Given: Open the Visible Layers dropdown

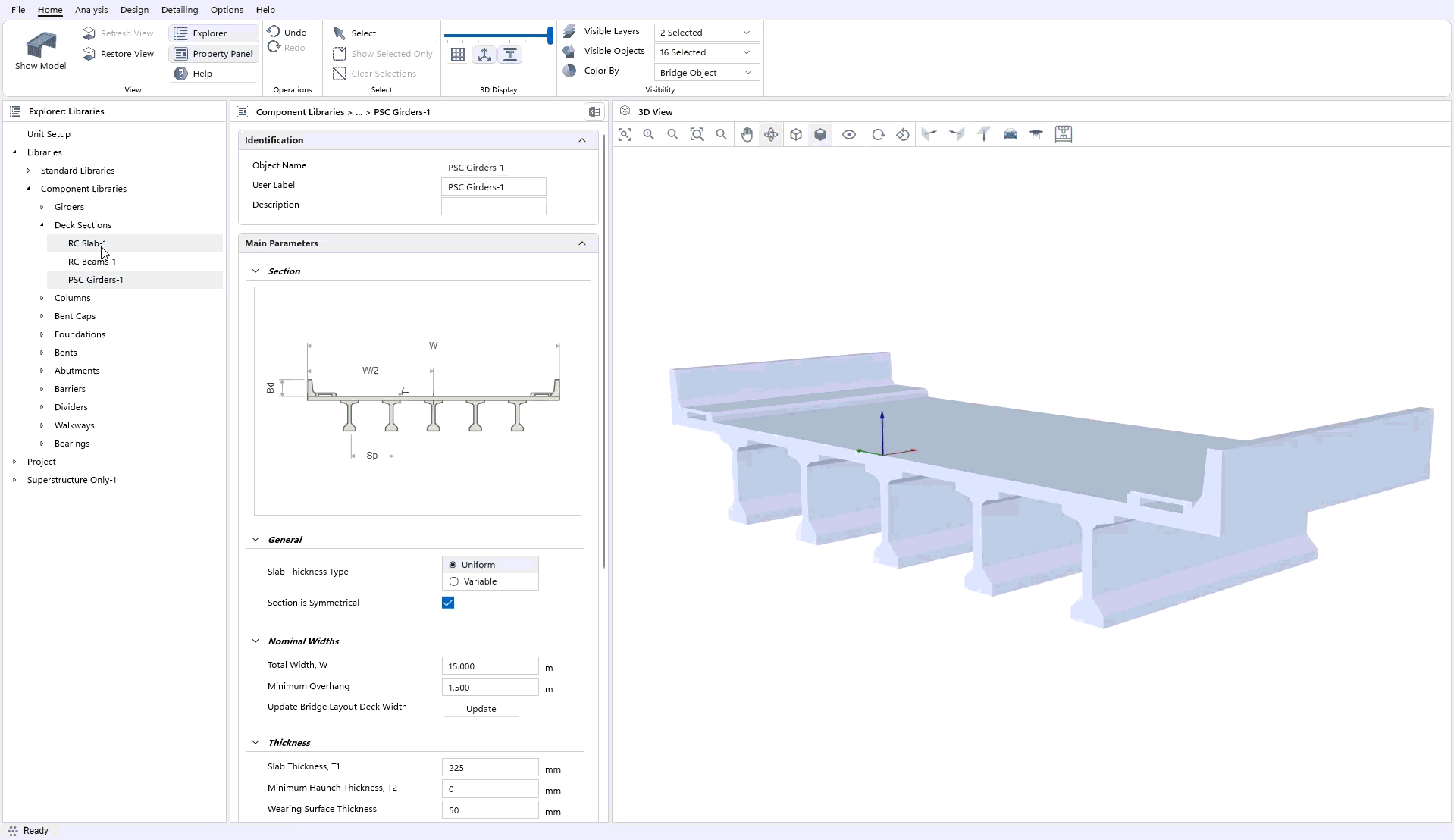Looking at the screenshot, I should (x=706, y=33).
